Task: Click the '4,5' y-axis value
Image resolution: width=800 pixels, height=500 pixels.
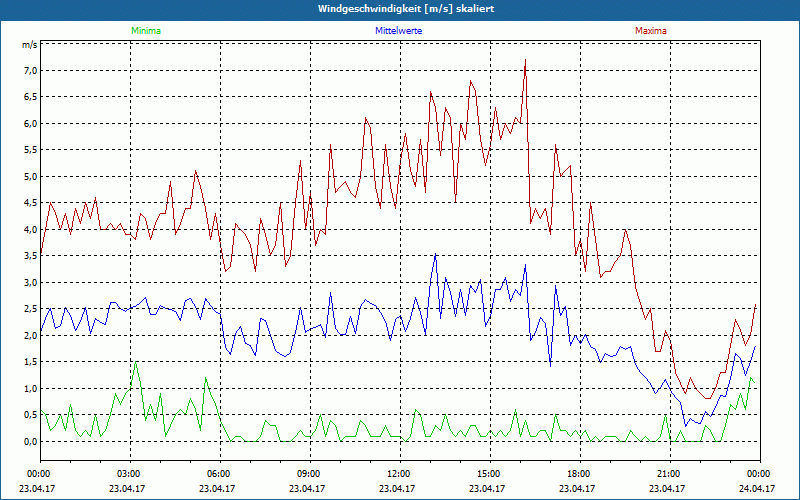Action: tap(30, 203)
